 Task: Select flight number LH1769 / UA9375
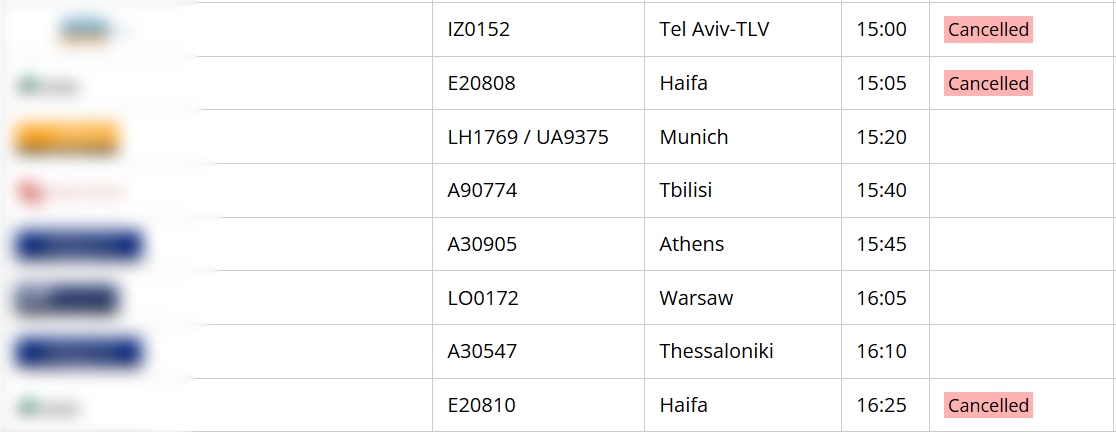tap(527, 137)
